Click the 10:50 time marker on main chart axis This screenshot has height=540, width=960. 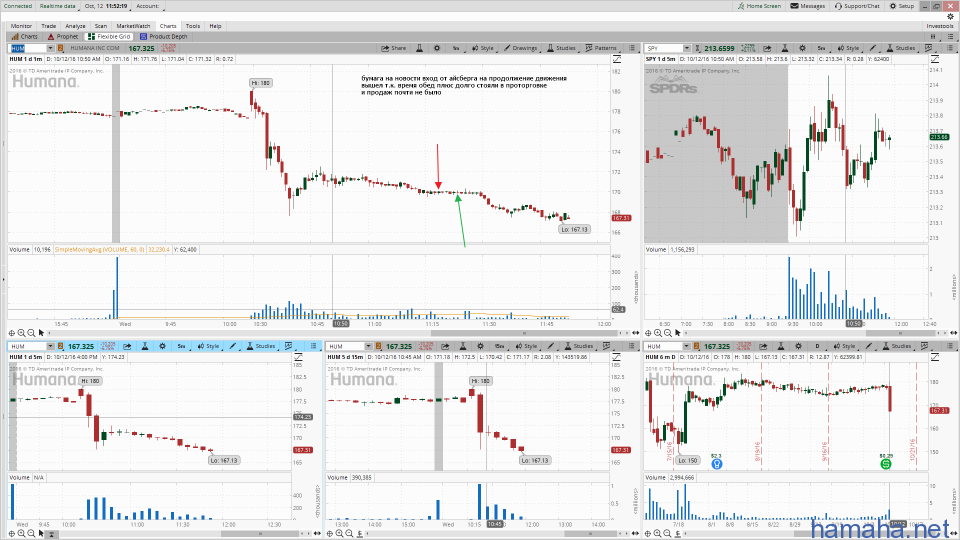pyautogui.click(x=340, y=323)
